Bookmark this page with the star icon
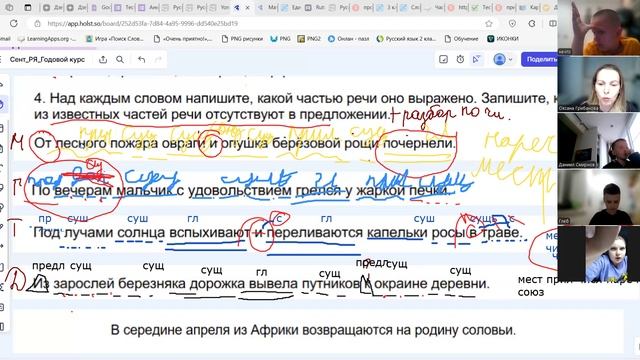This screenshot has height=360, width=640. pos(489,23)
